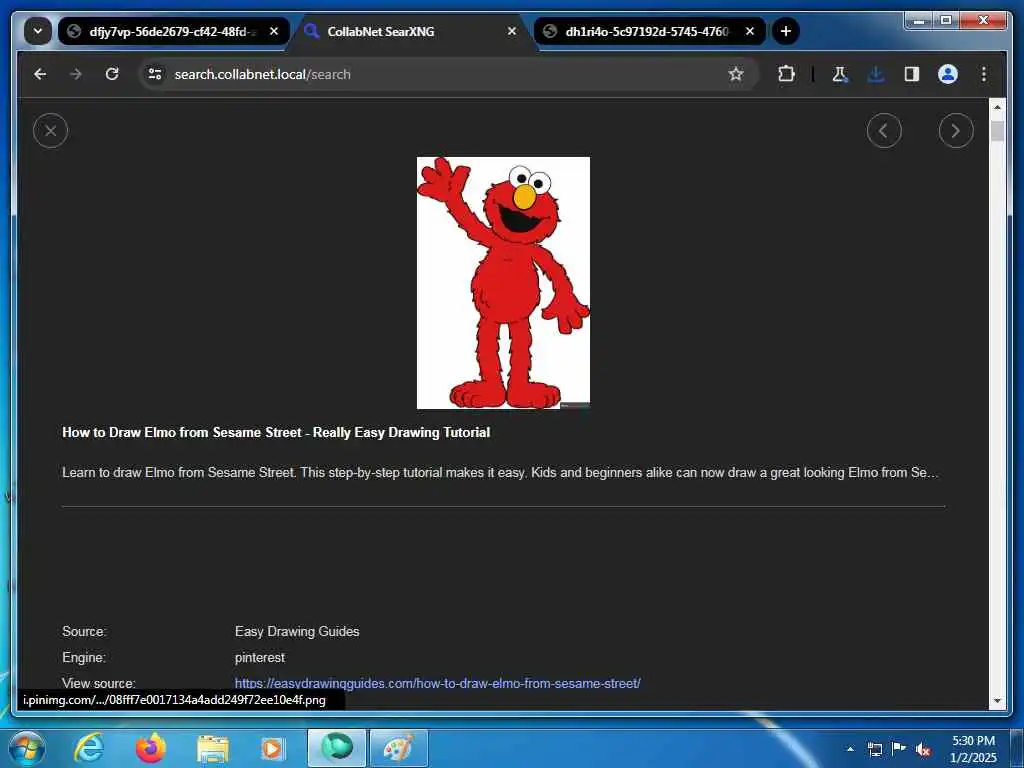Close the dfjy7vp tab

(x=274, y=31)
